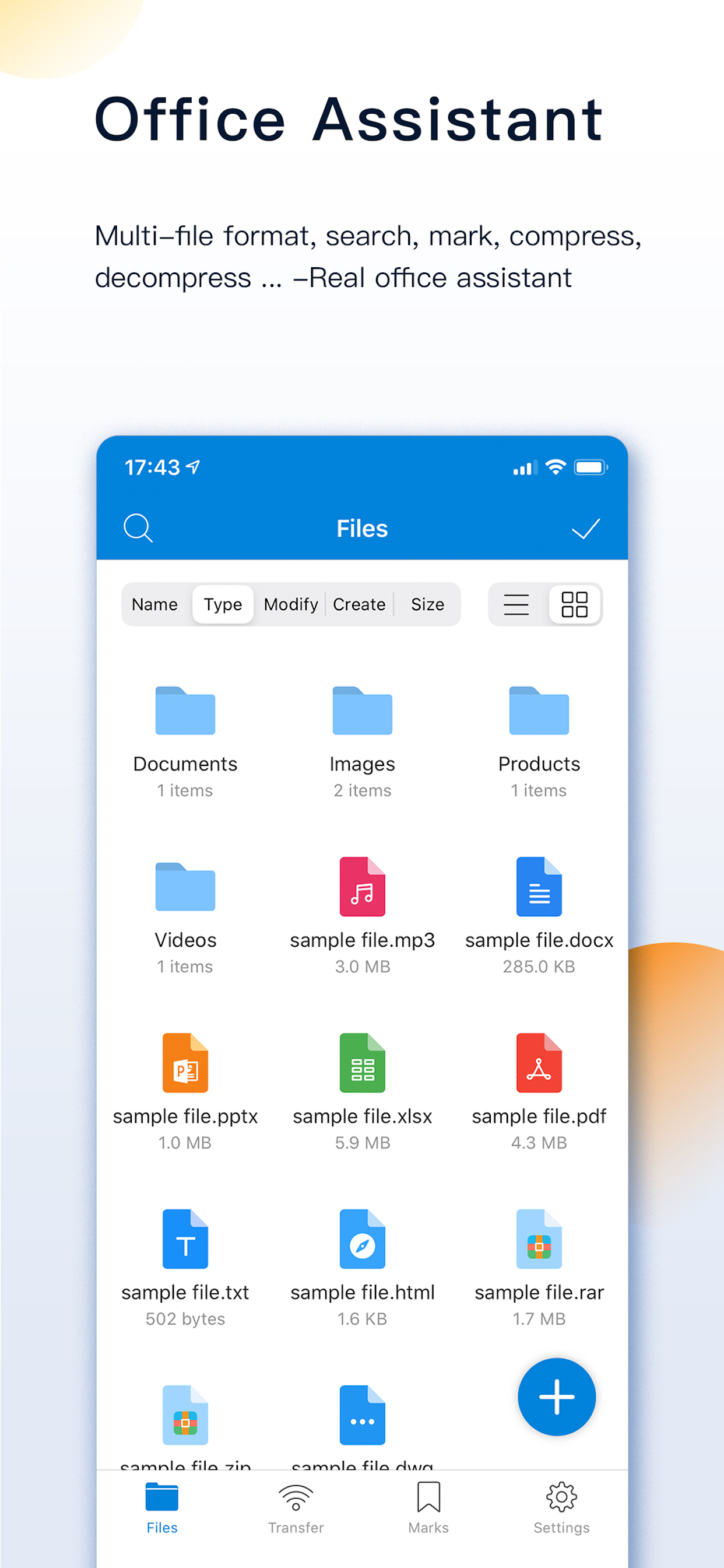The width and height of the screenshot is (724, 1568).
Task: Open the Transfer wifi tab
Action: (296, 1507)
